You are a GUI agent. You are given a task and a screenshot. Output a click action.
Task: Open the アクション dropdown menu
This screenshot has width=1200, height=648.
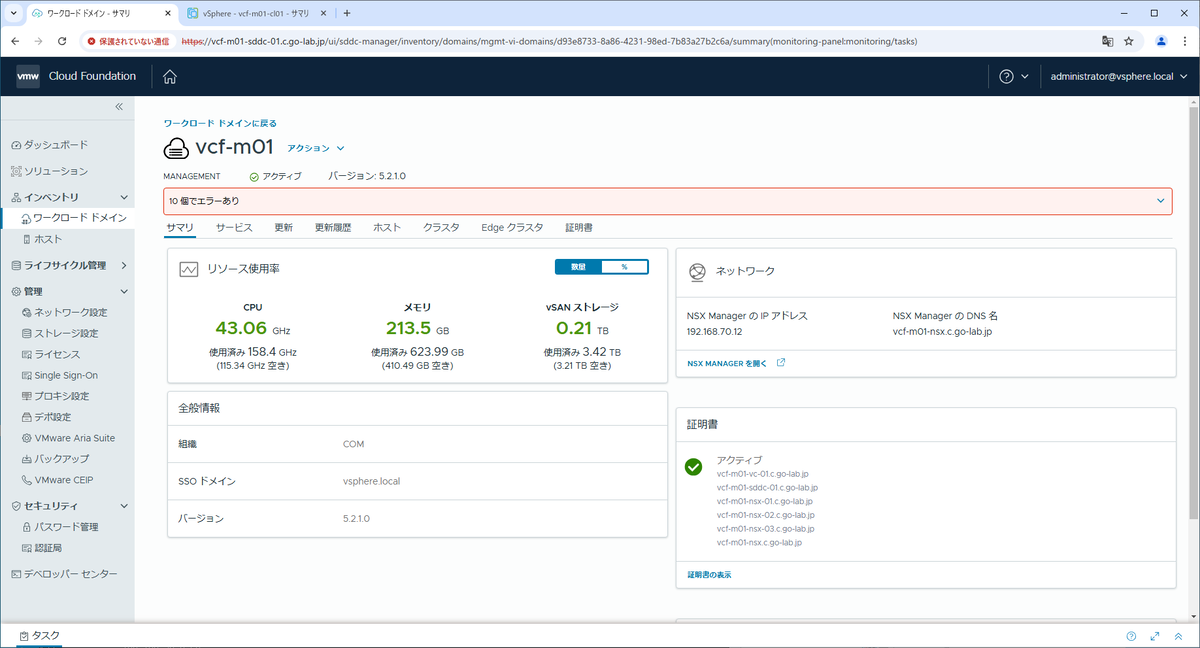[x=316, y=148]
